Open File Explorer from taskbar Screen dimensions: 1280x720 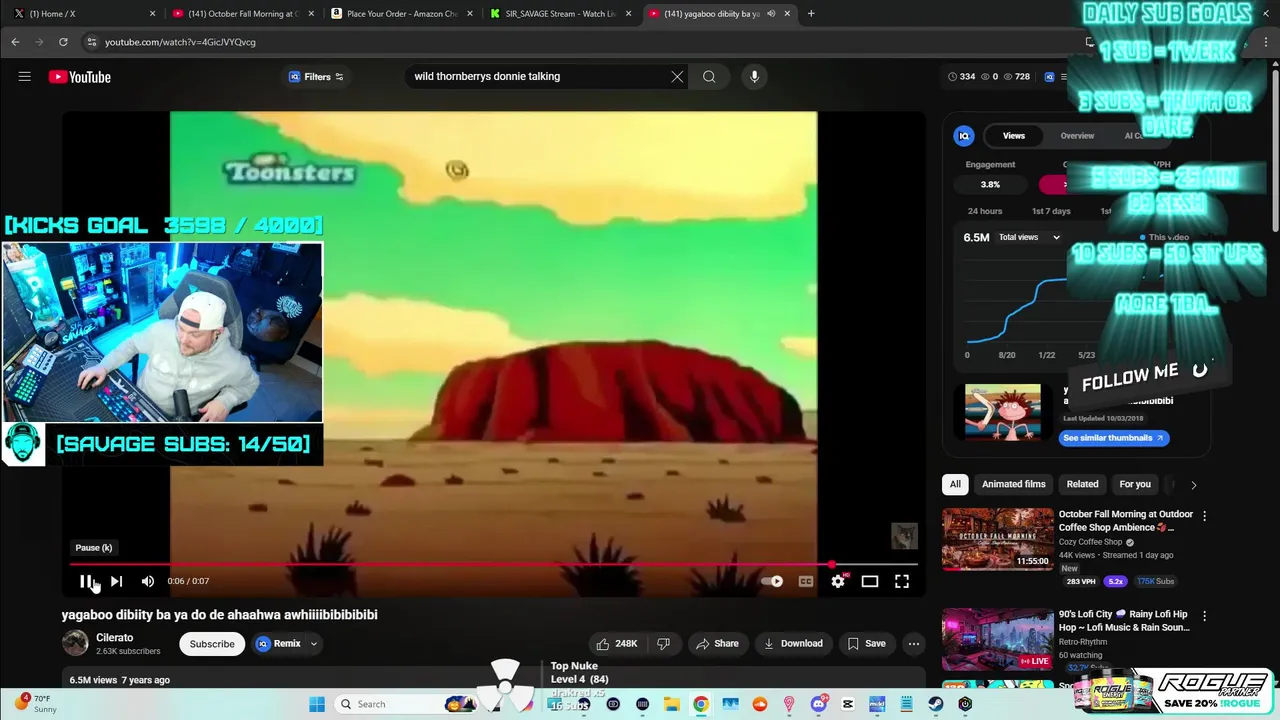(671, 704)
